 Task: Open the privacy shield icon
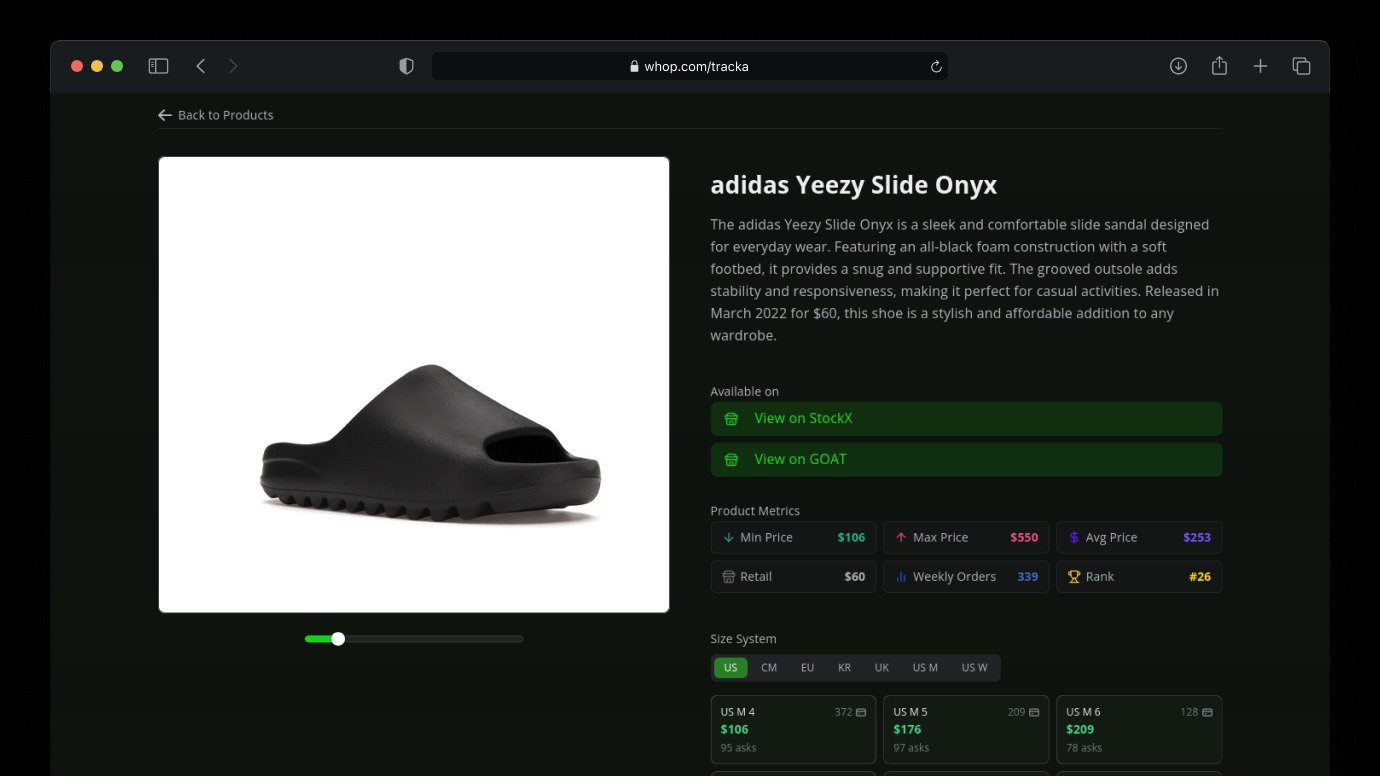tap(406, 66)
